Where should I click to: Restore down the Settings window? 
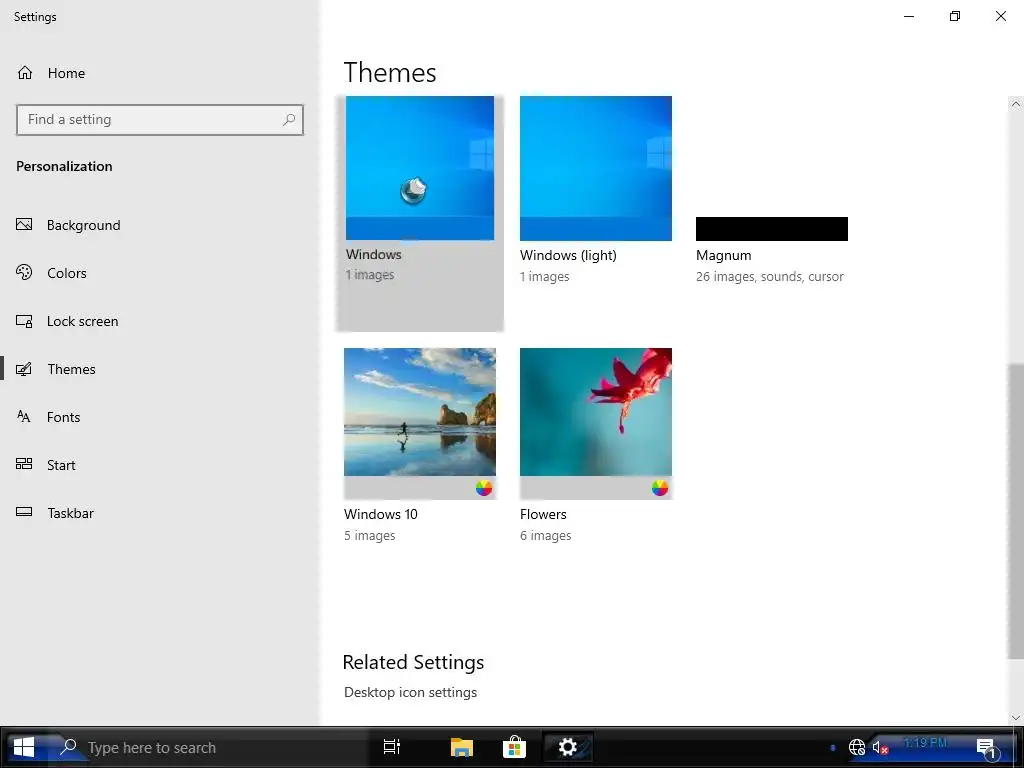pyautogui.click(x=955, y=16)
